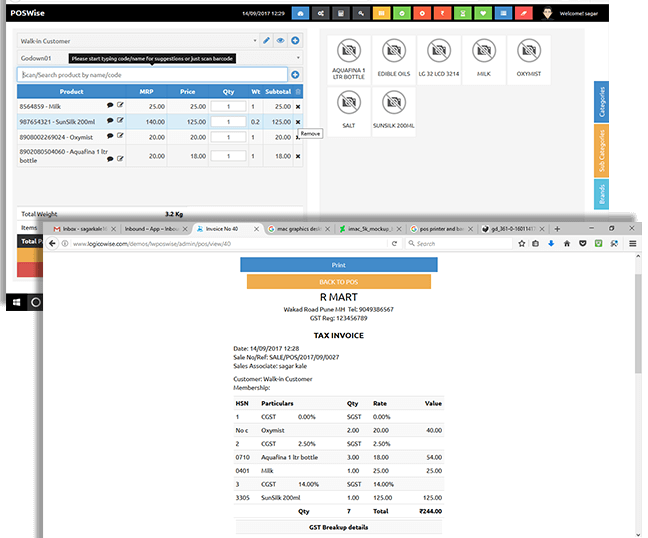The width and height of the screenshot is (648, 538).
Task: Select the Salt product tile
Action: point(349,111)
